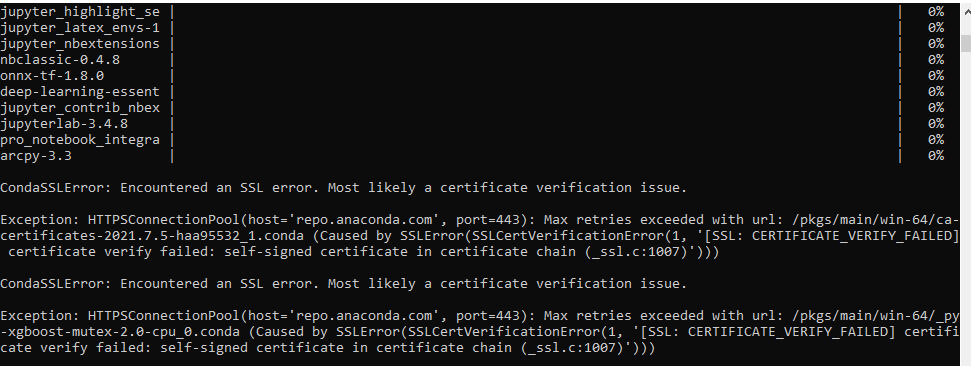
Task: Select the pro_notebook_integra package name
Action: pos(80,140)
